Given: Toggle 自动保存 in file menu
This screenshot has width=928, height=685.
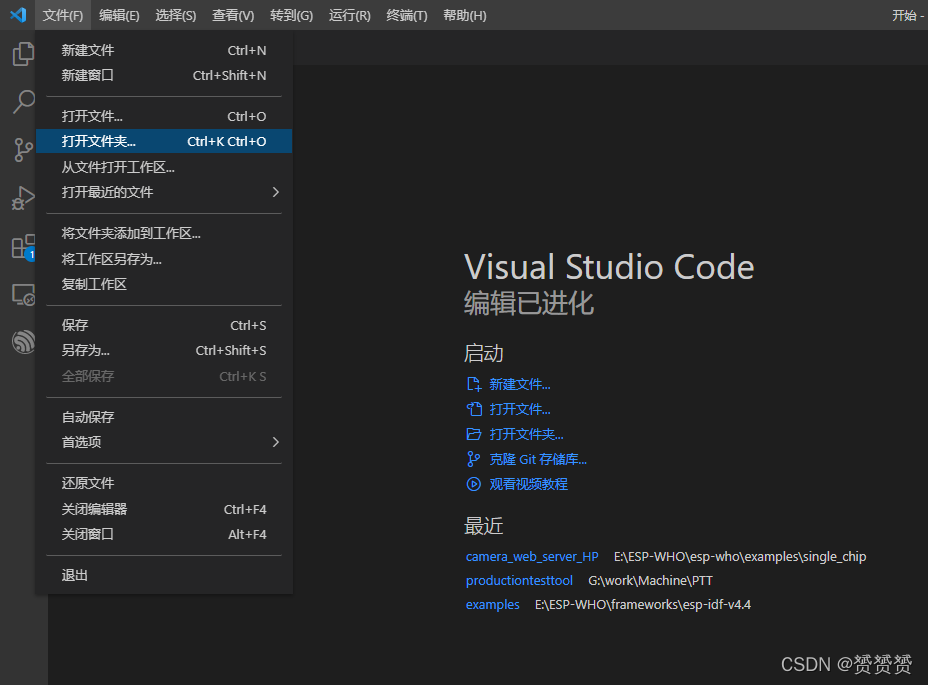Looking at the screenshot, I should pyautogui.click(x=164, y=417).
